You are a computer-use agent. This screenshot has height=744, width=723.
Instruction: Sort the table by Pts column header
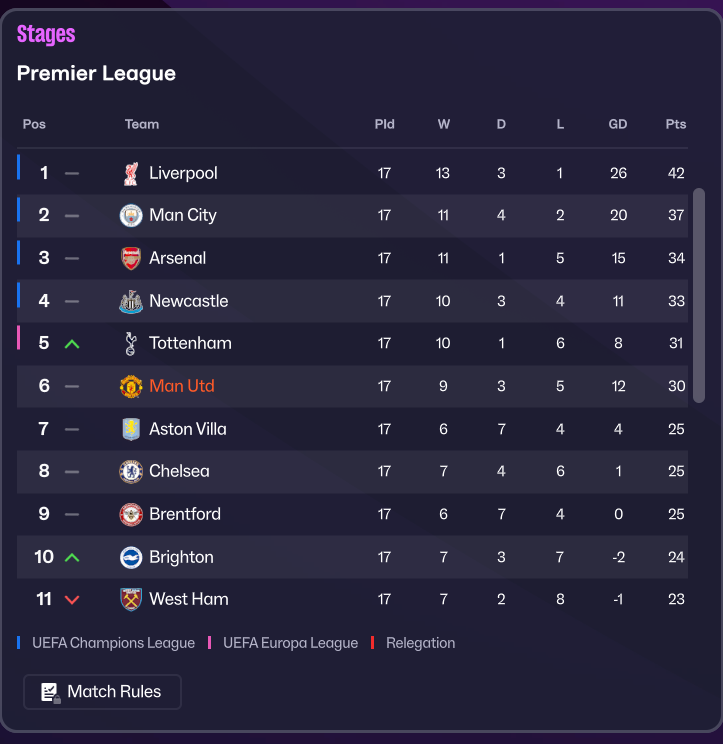coord(676,125)
